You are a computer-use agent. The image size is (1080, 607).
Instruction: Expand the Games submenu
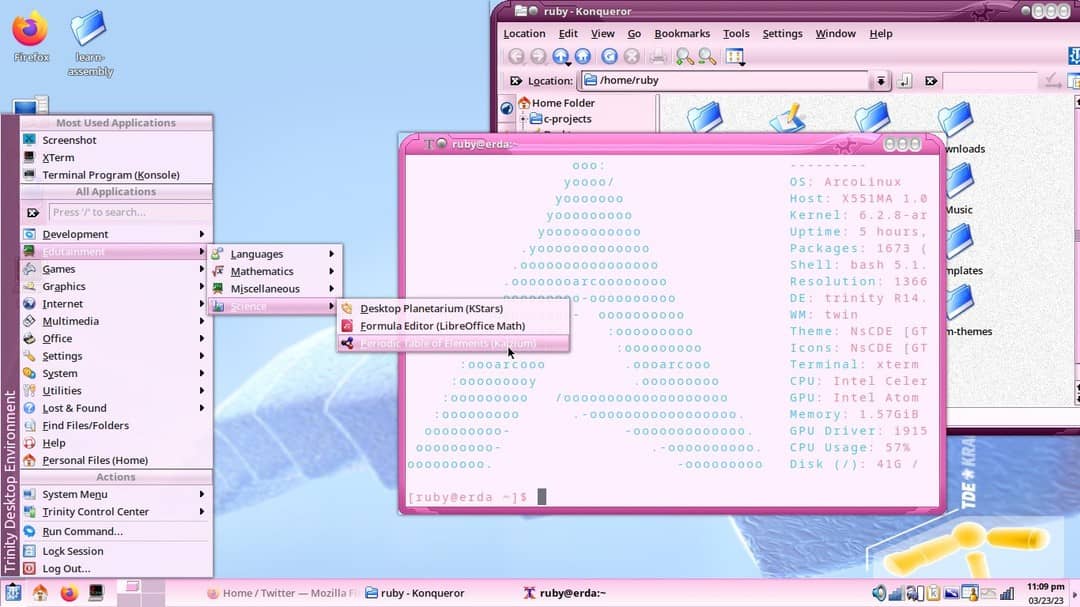116,269
